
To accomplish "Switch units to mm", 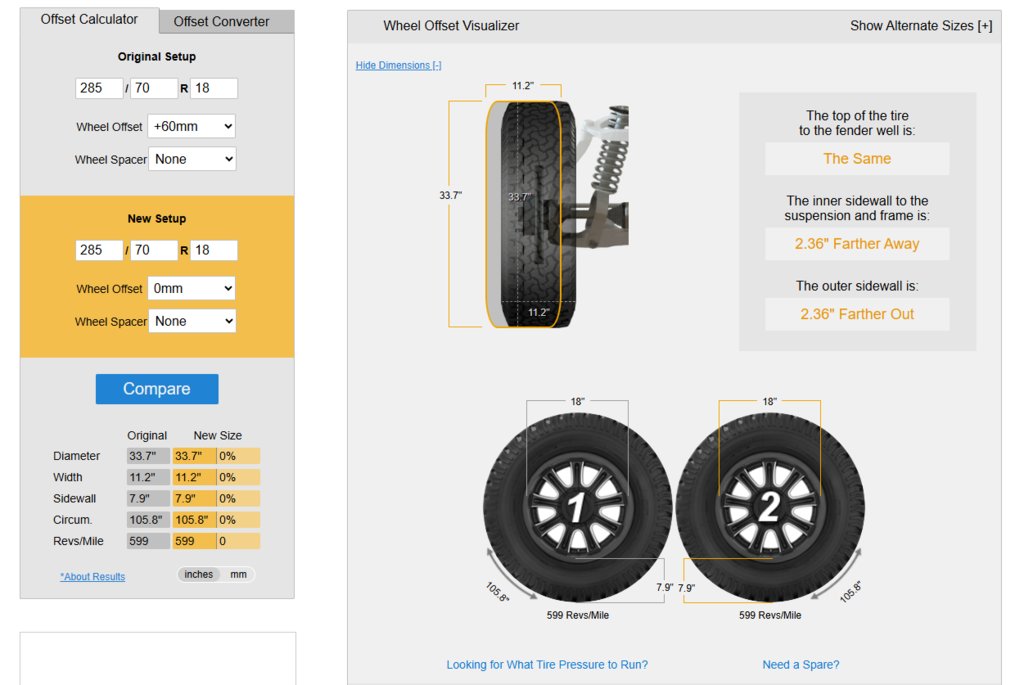I will pyautogui.click(x=238, y=574).
